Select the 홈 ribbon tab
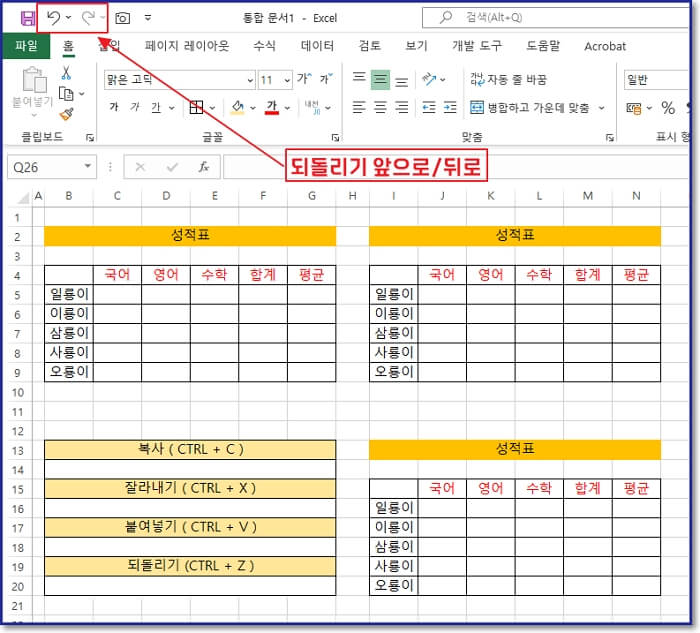 pyautogui.click(x=68, y=46)
